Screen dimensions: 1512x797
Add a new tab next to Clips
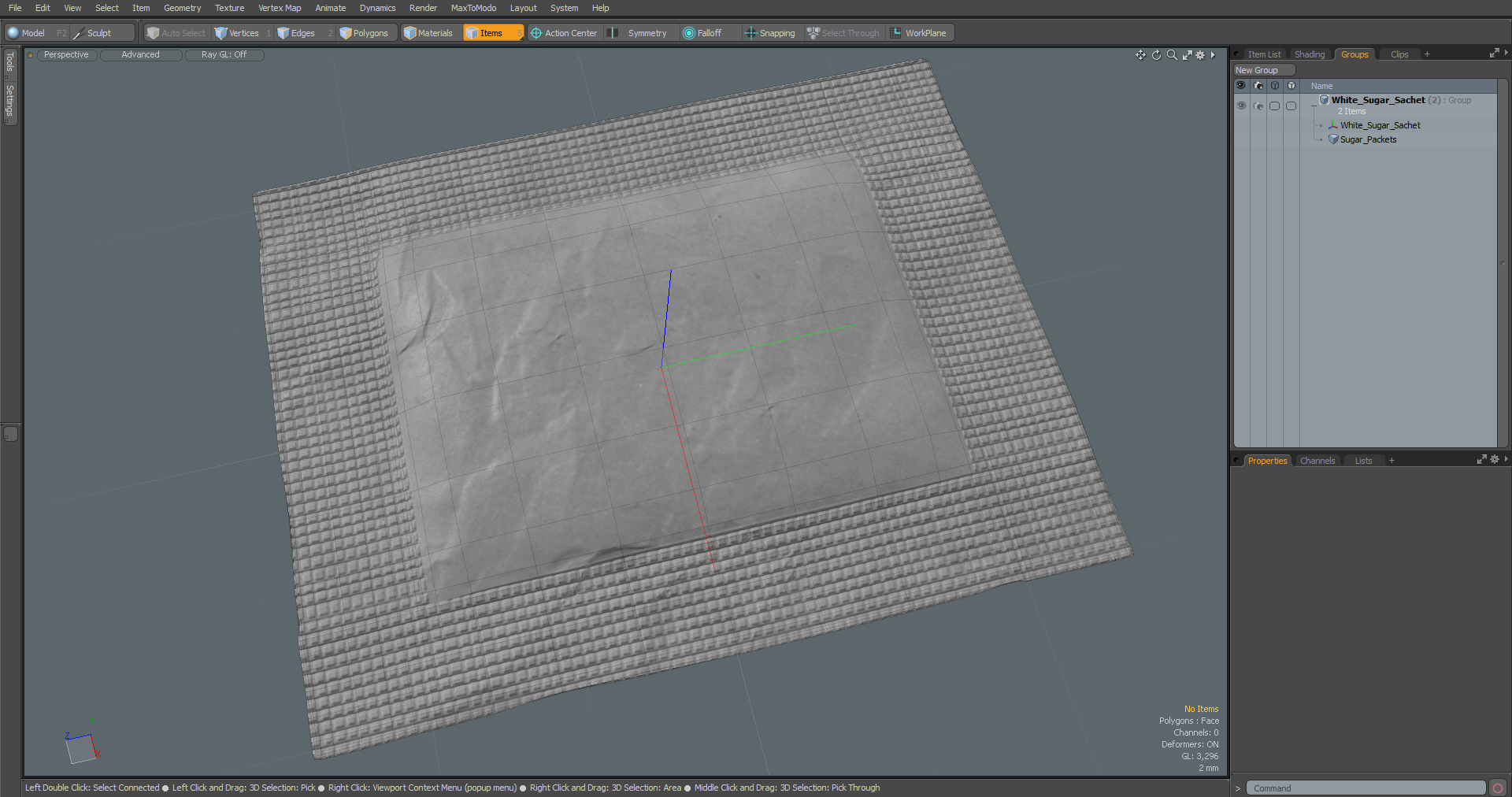click(1427, 54)
